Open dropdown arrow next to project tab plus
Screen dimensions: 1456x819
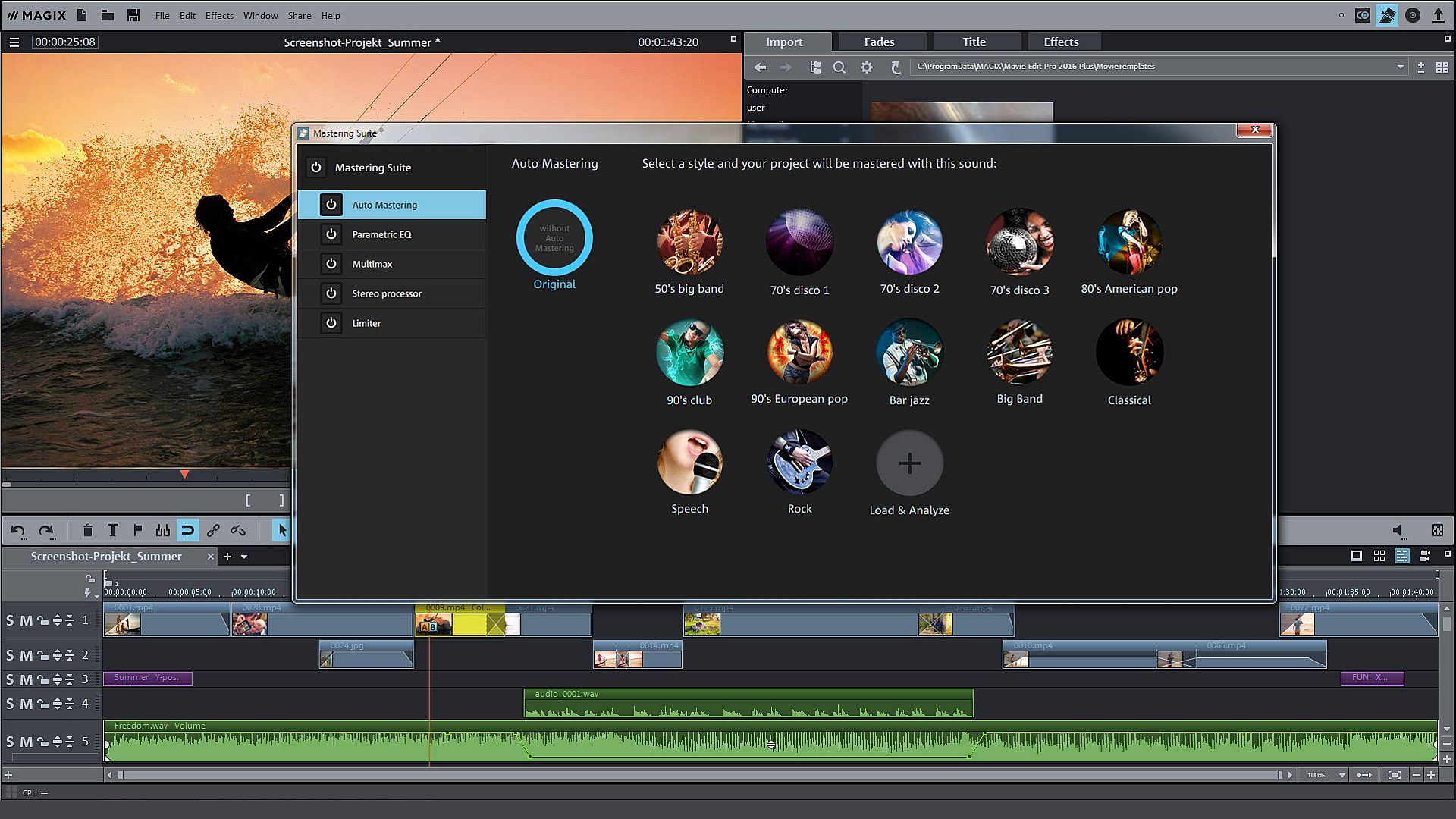pos(244,557)
